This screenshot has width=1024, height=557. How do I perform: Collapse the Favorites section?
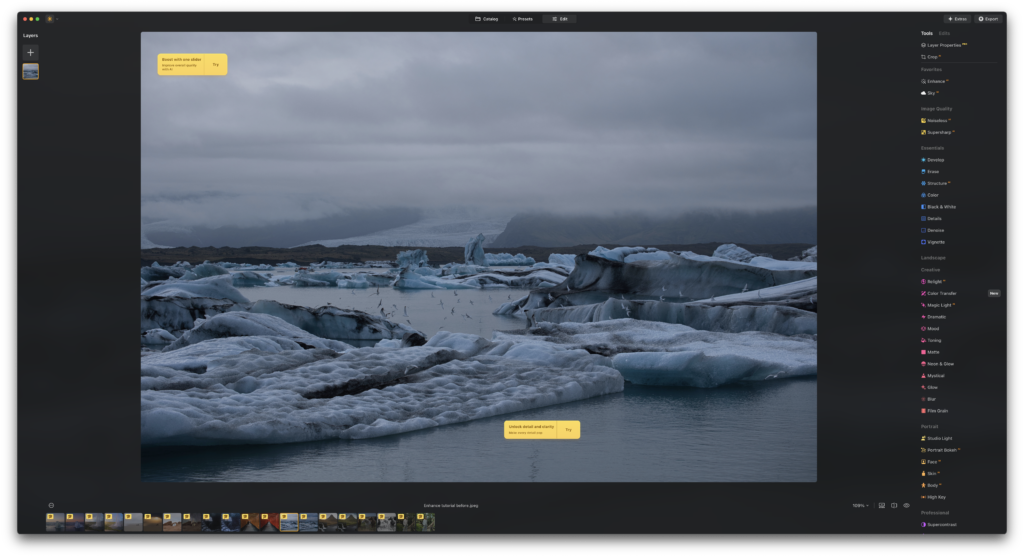931,69
